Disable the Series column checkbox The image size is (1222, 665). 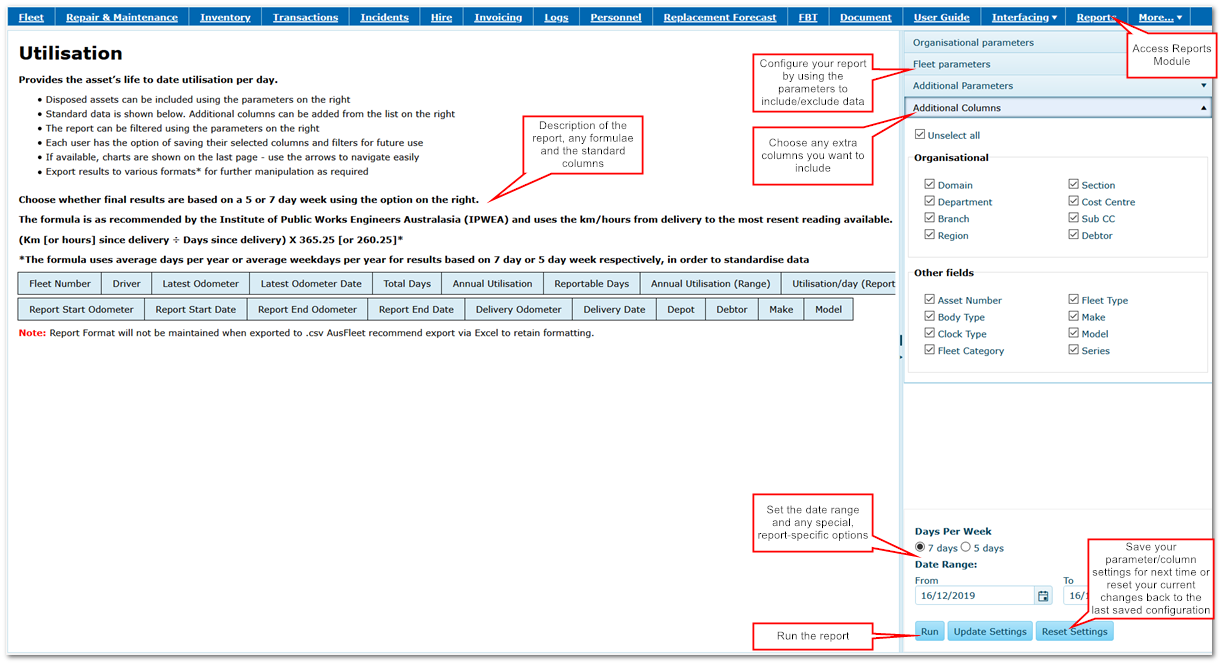pyautogui.click(x=1074, y=351)
